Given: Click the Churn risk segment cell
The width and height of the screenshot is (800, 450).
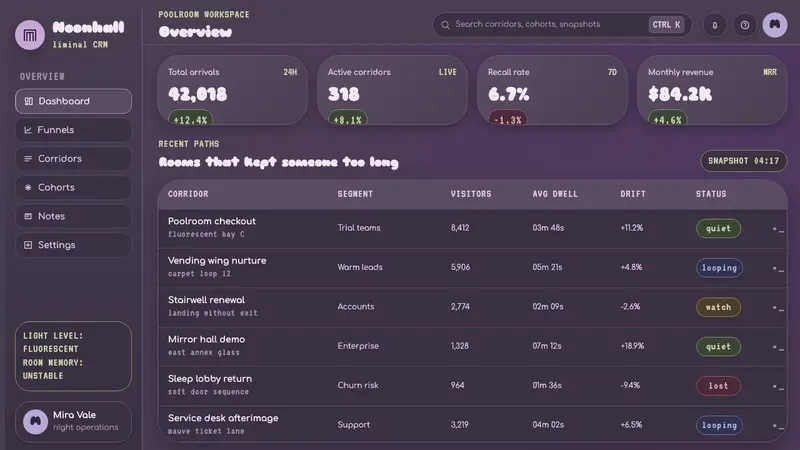Looking at the screenshot, I should pyautogui.click(x=358, y=385).
